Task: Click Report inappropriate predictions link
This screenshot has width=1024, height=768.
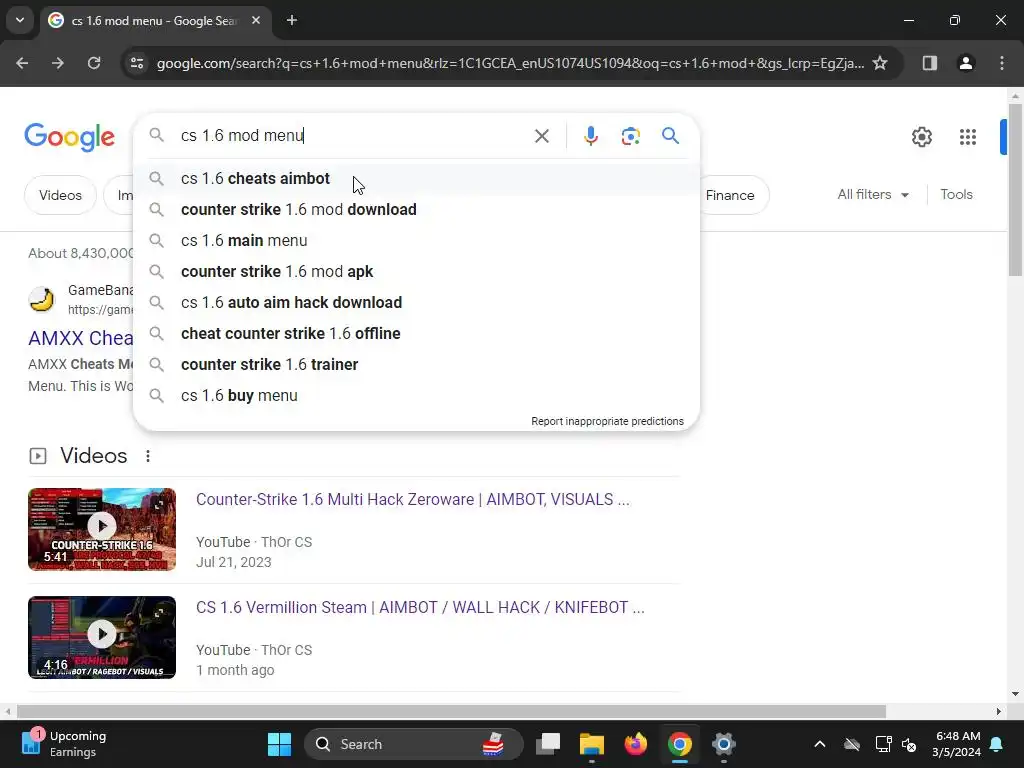Action: 607,421
